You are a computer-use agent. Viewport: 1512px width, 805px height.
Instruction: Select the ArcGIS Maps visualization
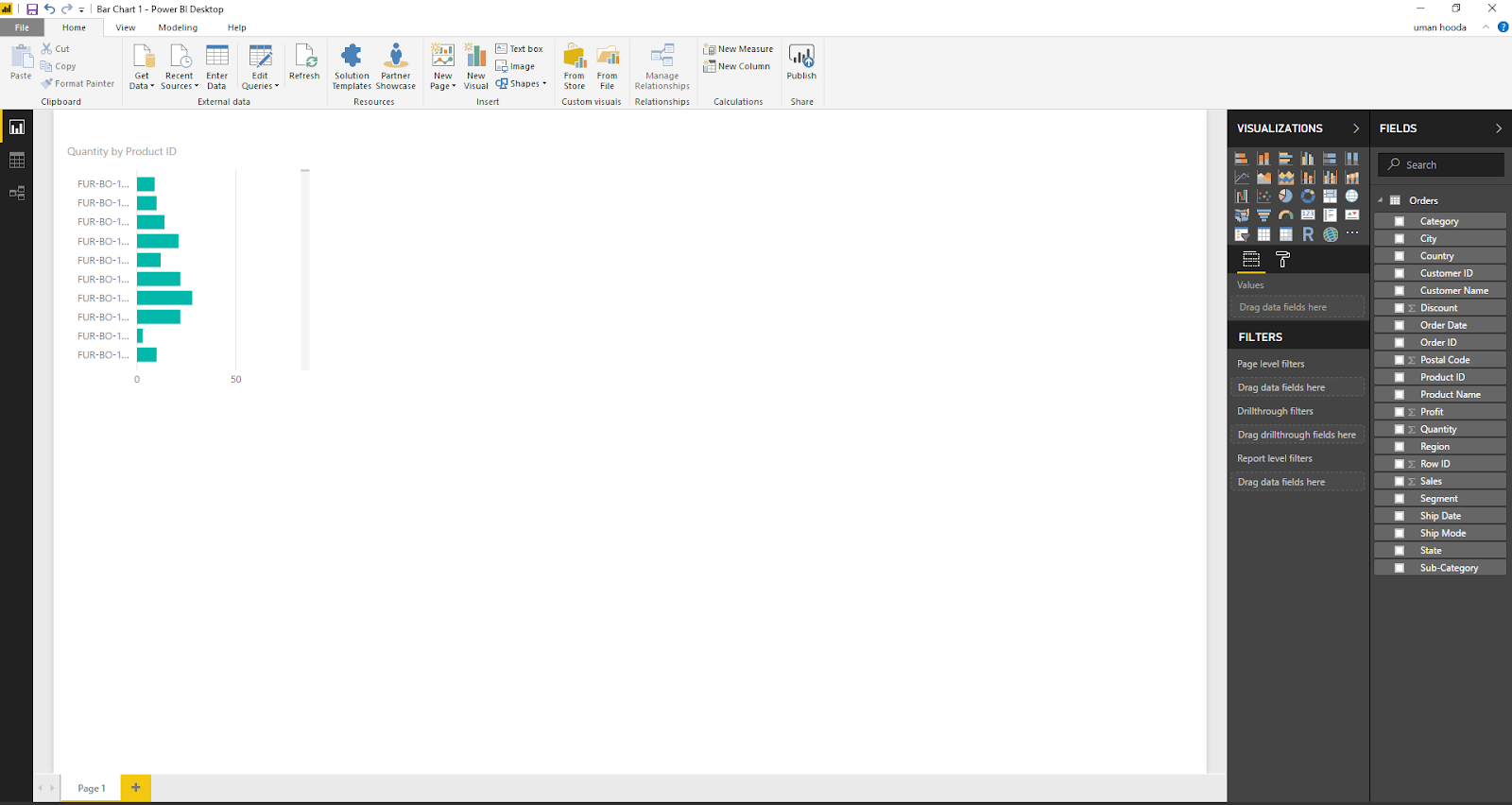point(1331,234)
